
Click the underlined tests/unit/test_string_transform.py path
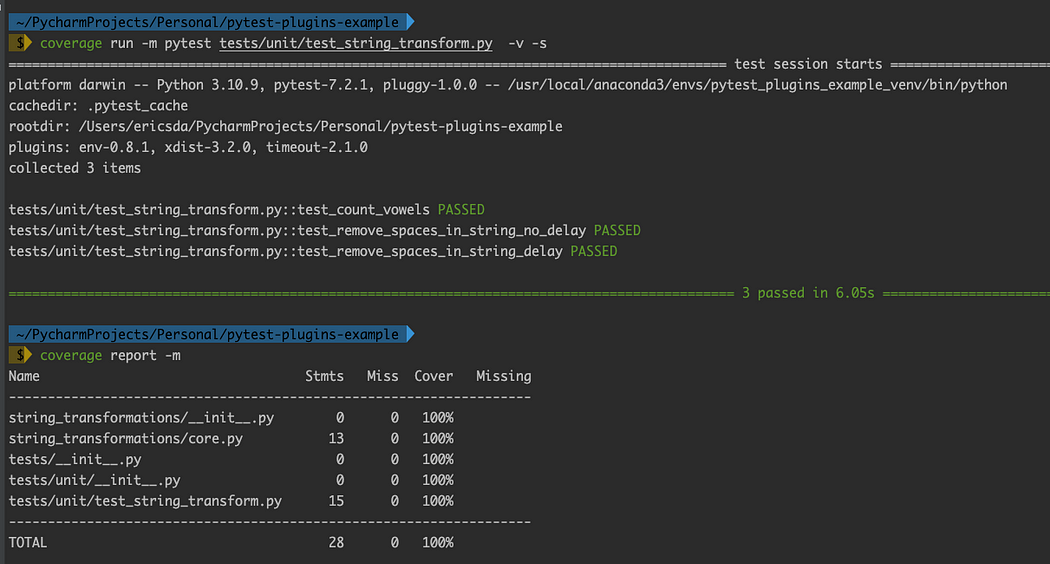356,44
